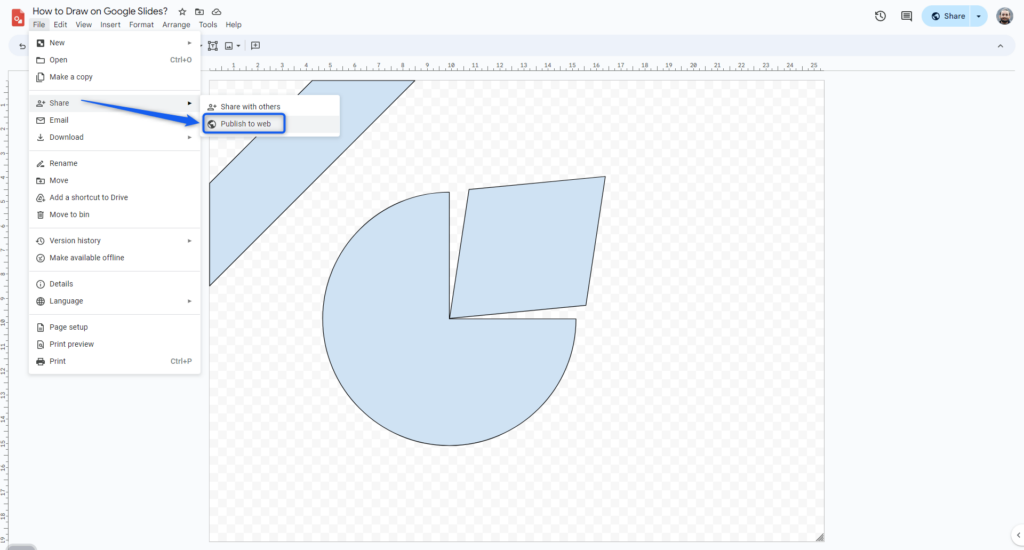1024x550 pixels.
Task: Choose Make a copy from File menu
Action: point(70,77)
